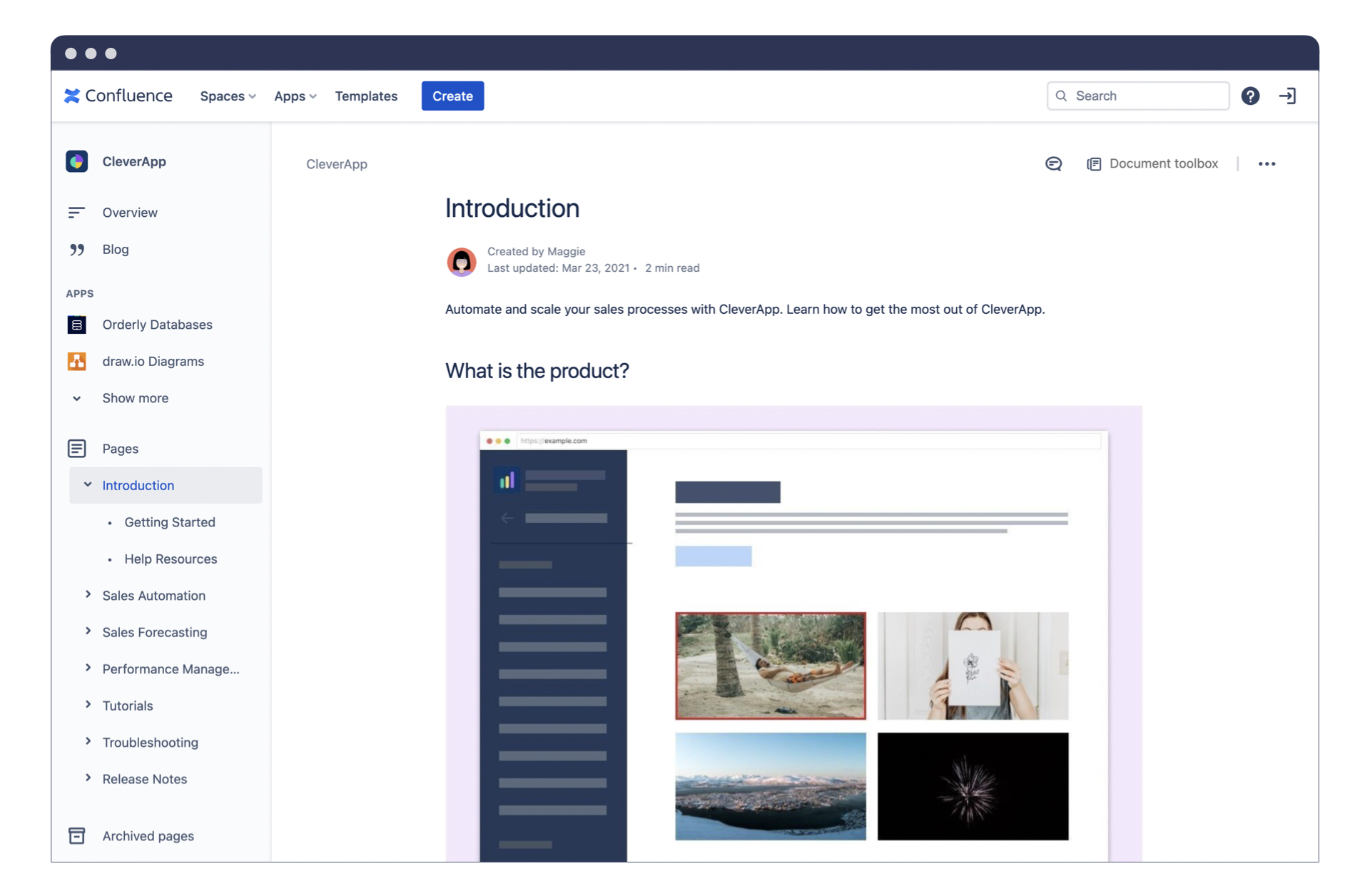Click the Orderly Databases app icon
Image resolution: width=1370 pixels, height=896 pixels.
click(77, 325)
